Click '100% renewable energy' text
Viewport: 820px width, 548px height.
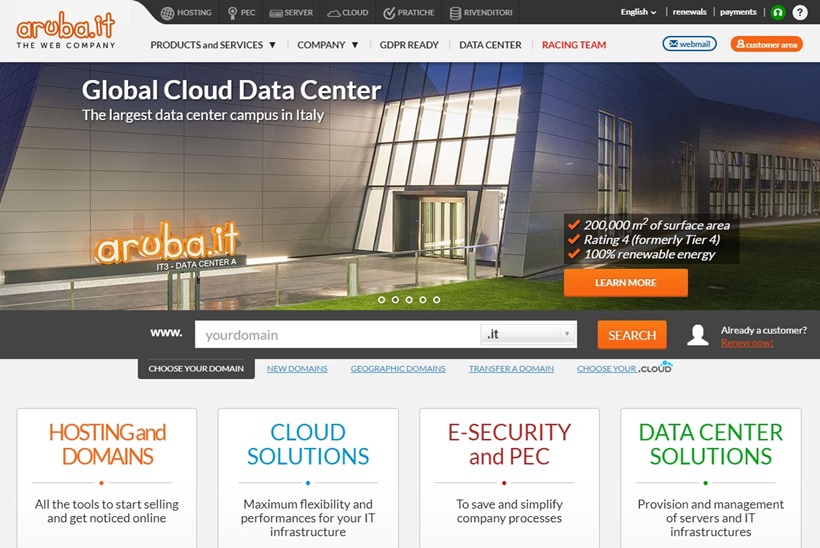coord(649,254)
